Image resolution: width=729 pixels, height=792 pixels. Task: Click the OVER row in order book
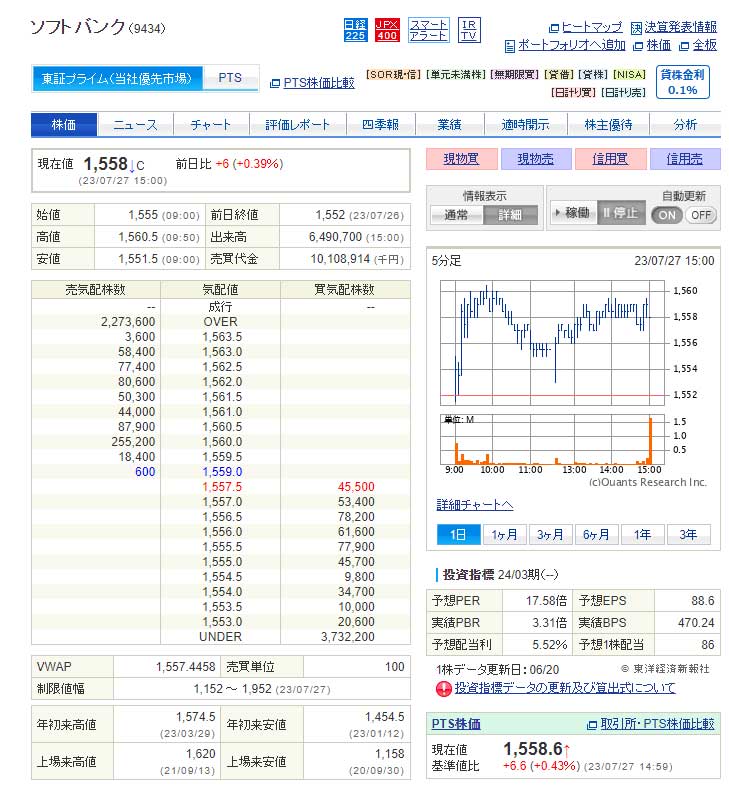tap(221, 322)
